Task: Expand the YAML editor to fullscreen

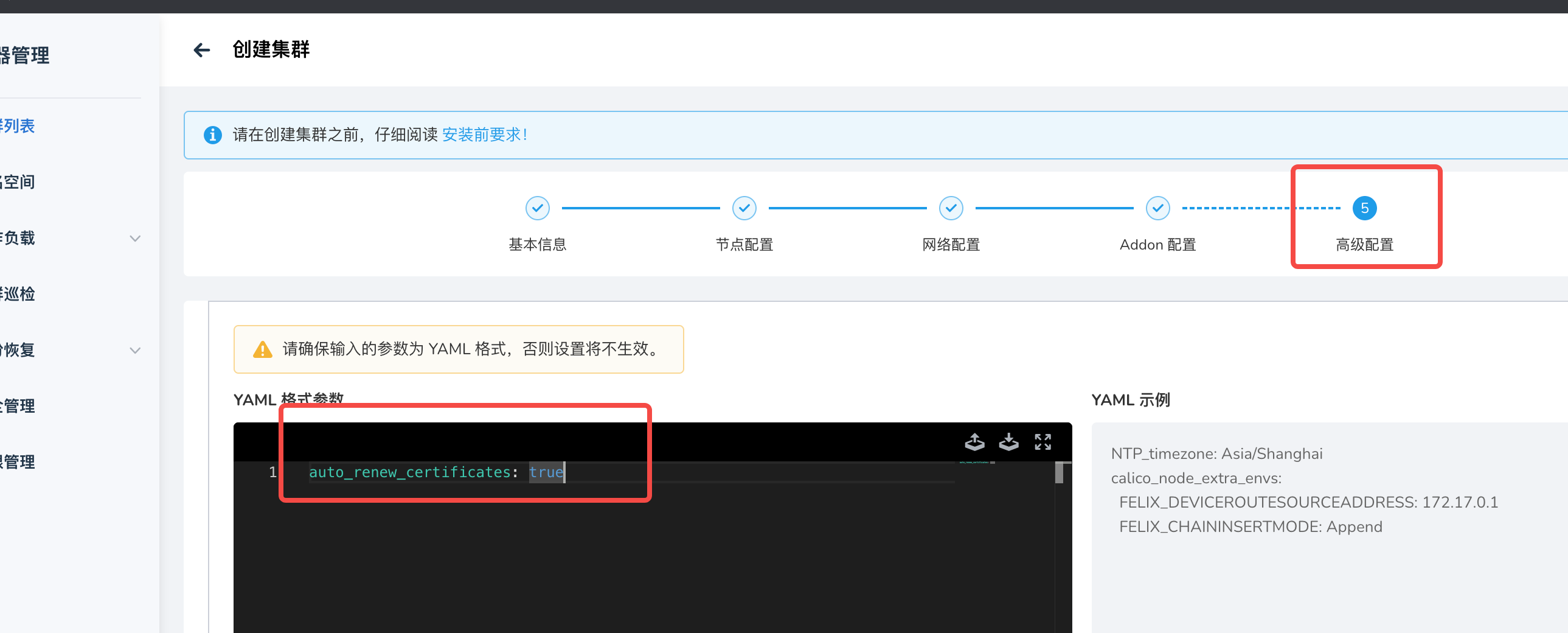Action: pyautogui.click(x=1042, y=442)
